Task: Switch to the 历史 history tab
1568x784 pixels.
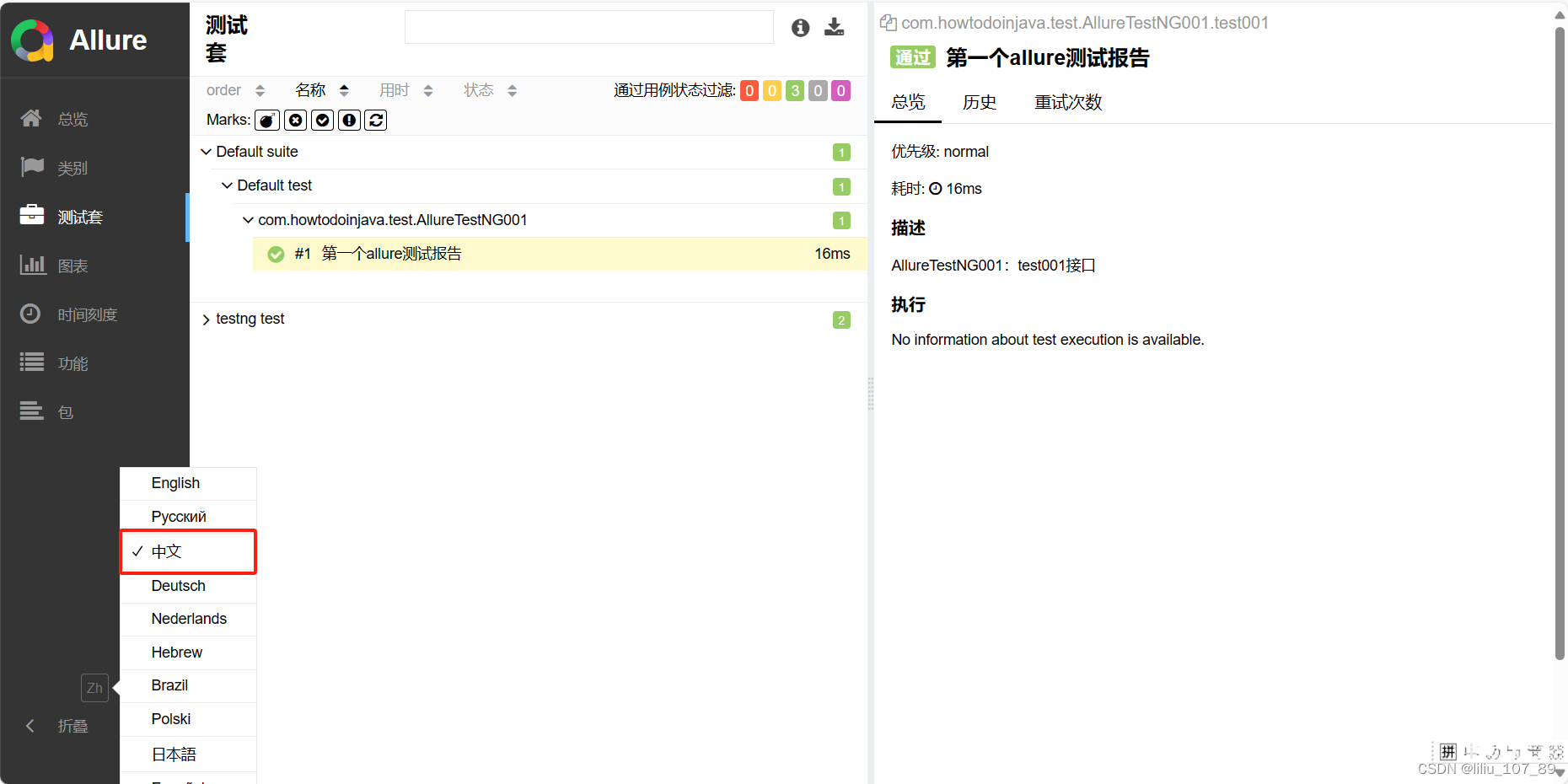Action: click(x=980, y=103)
